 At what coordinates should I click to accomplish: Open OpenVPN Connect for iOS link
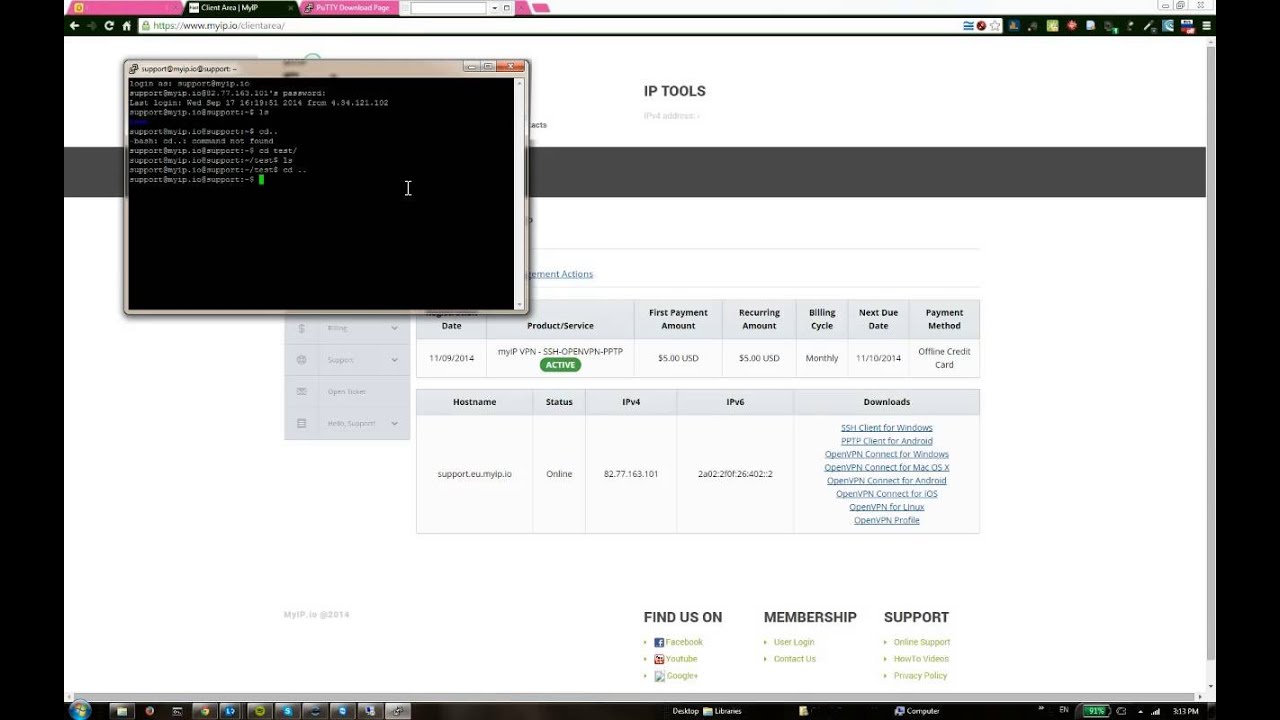pyautogui.click(x=887, y=494)
